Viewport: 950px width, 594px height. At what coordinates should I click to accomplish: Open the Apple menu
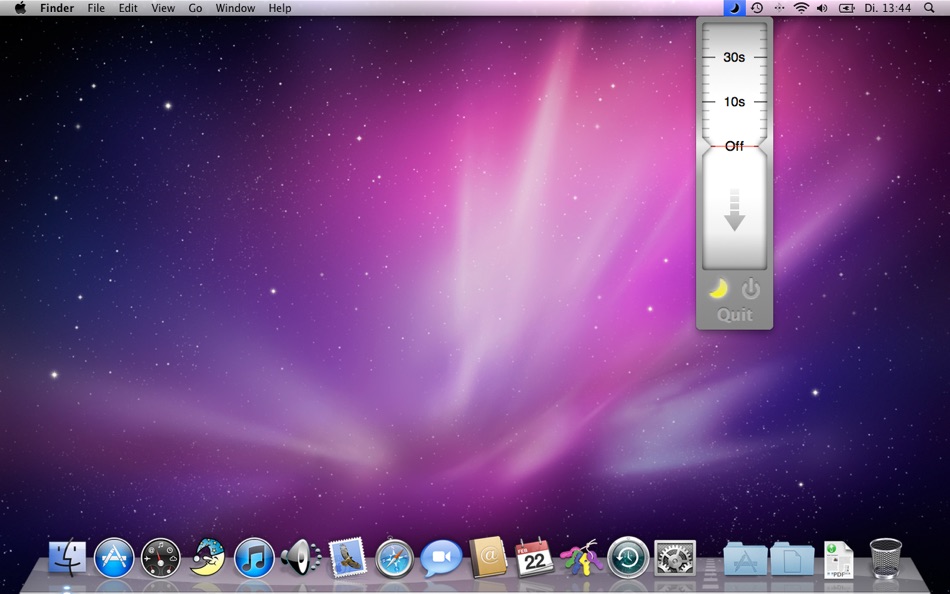click(20, 8)
